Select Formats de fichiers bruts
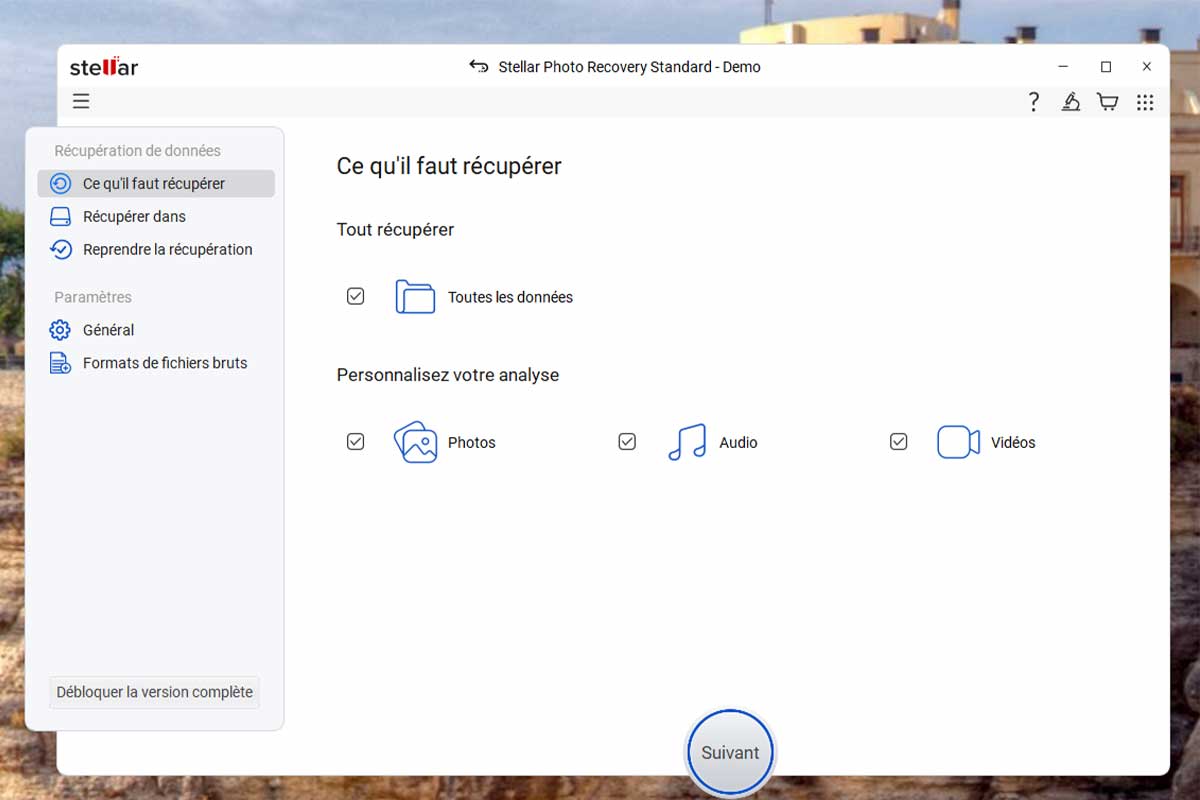This screenshot has width=1200, height=800. 164,363
